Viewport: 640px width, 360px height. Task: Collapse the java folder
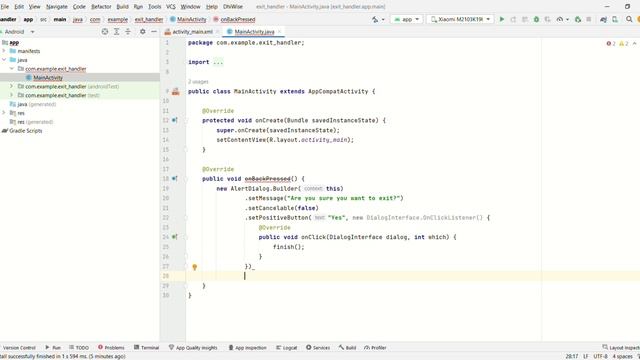(x=4, y=60)
